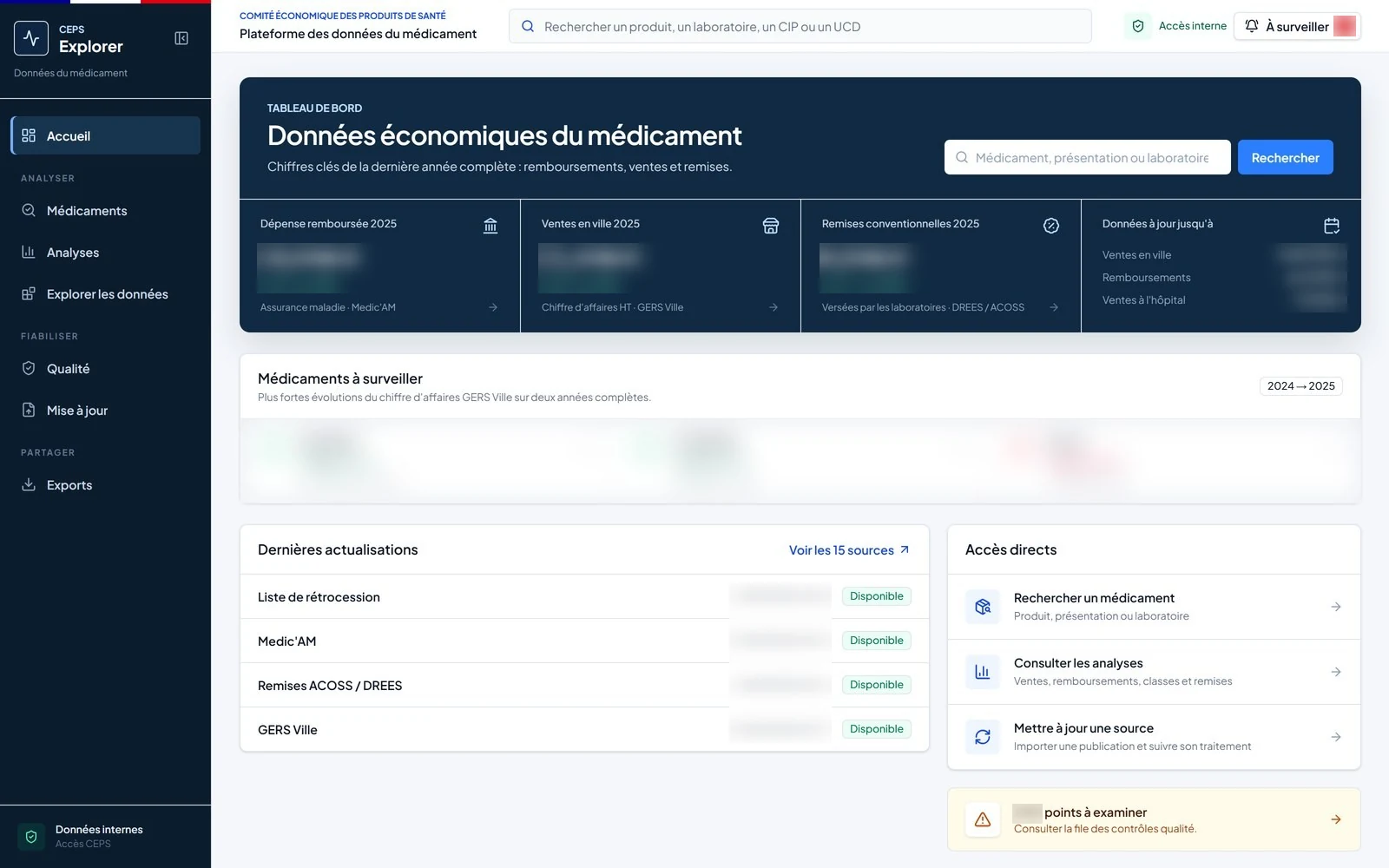This screenshot has width=1389, height=868.
Task: Click the external arrow beside Voir les 15 sources
Action: (905, 550)
